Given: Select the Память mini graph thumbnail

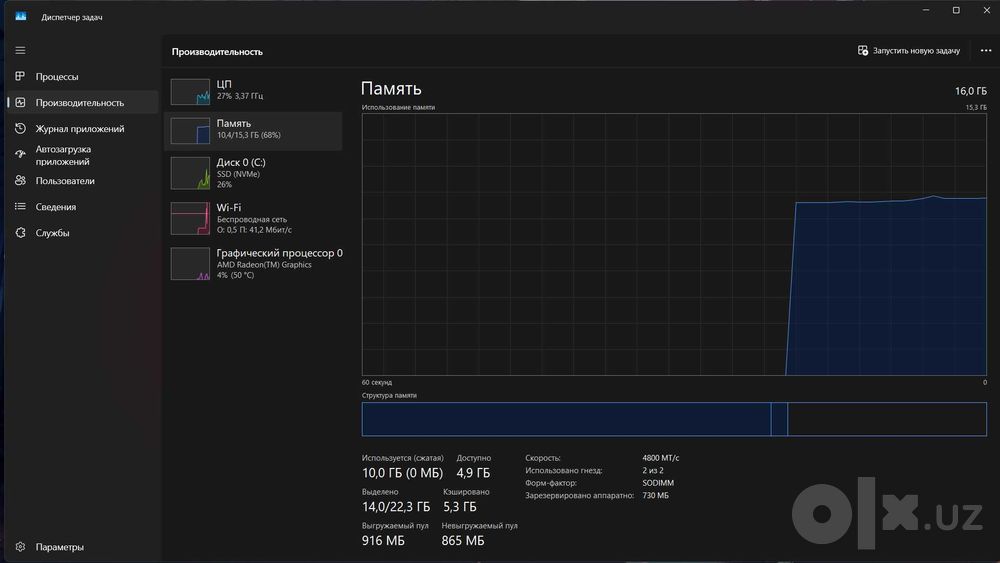Looking at the screenshot, I should [190, 131].
